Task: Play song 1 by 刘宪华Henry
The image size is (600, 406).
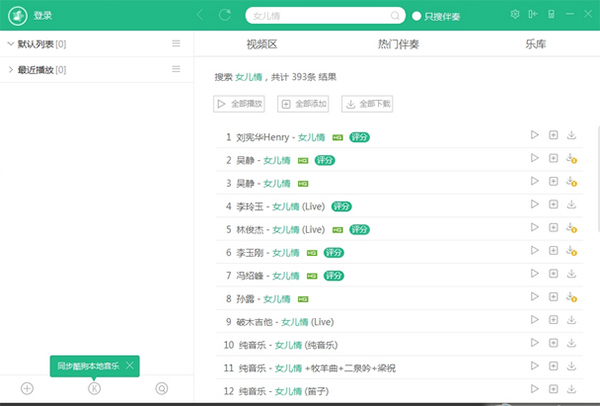Action: [x=535, y=135]
